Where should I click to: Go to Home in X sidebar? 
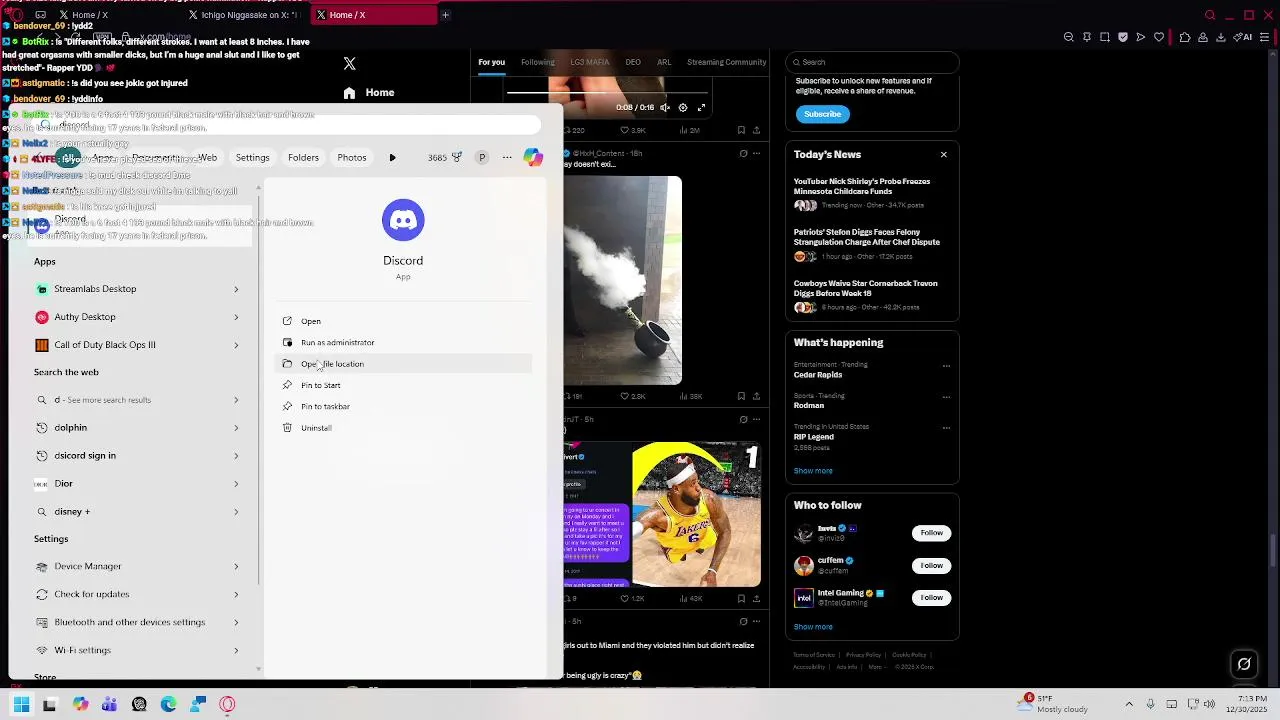point(369,92)
